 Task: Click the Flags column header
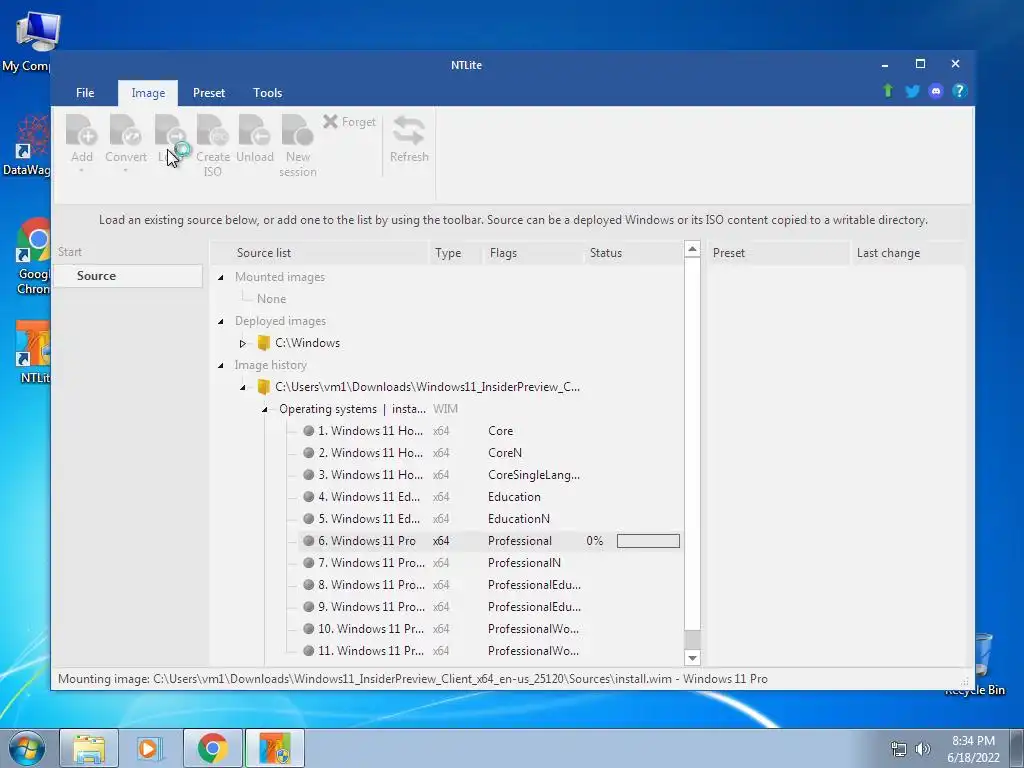(x=532, y=253)
